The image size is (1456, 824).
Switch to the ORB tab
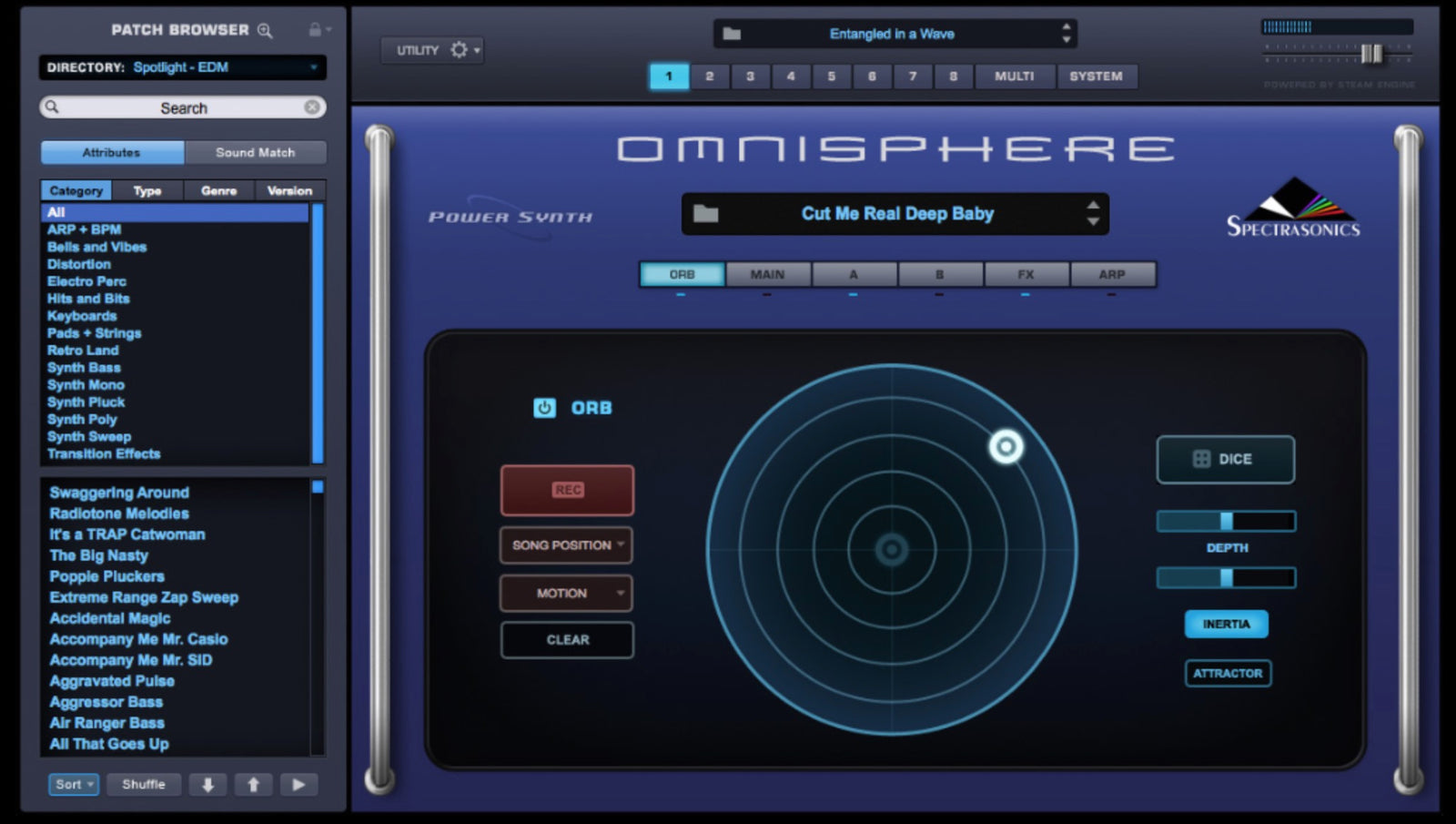pos(682,274)
